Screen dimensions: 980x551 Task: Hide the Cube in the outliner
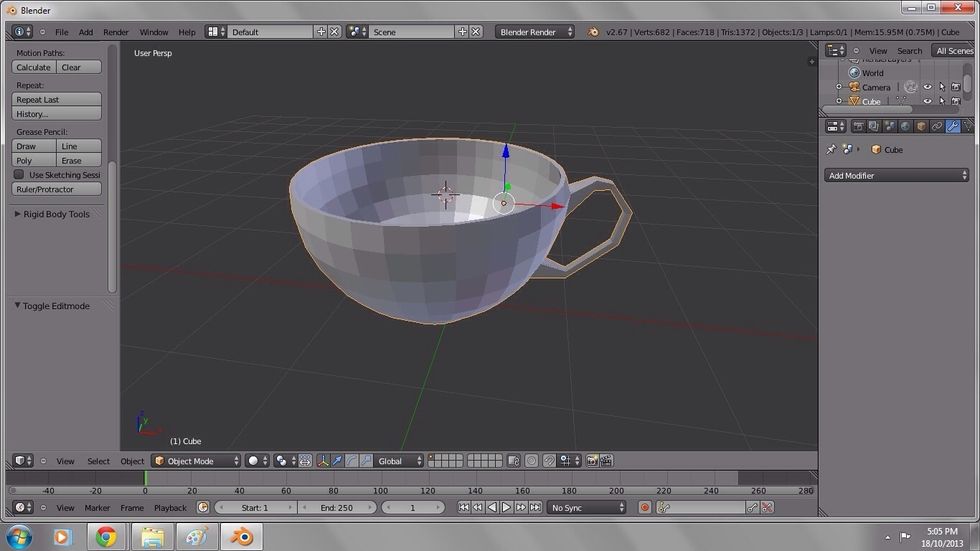tap(927, 101)
